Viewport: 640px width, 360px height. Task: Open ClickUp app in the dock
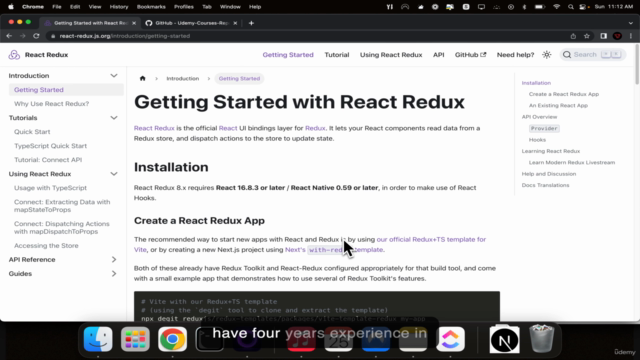[x=450, y=339]
